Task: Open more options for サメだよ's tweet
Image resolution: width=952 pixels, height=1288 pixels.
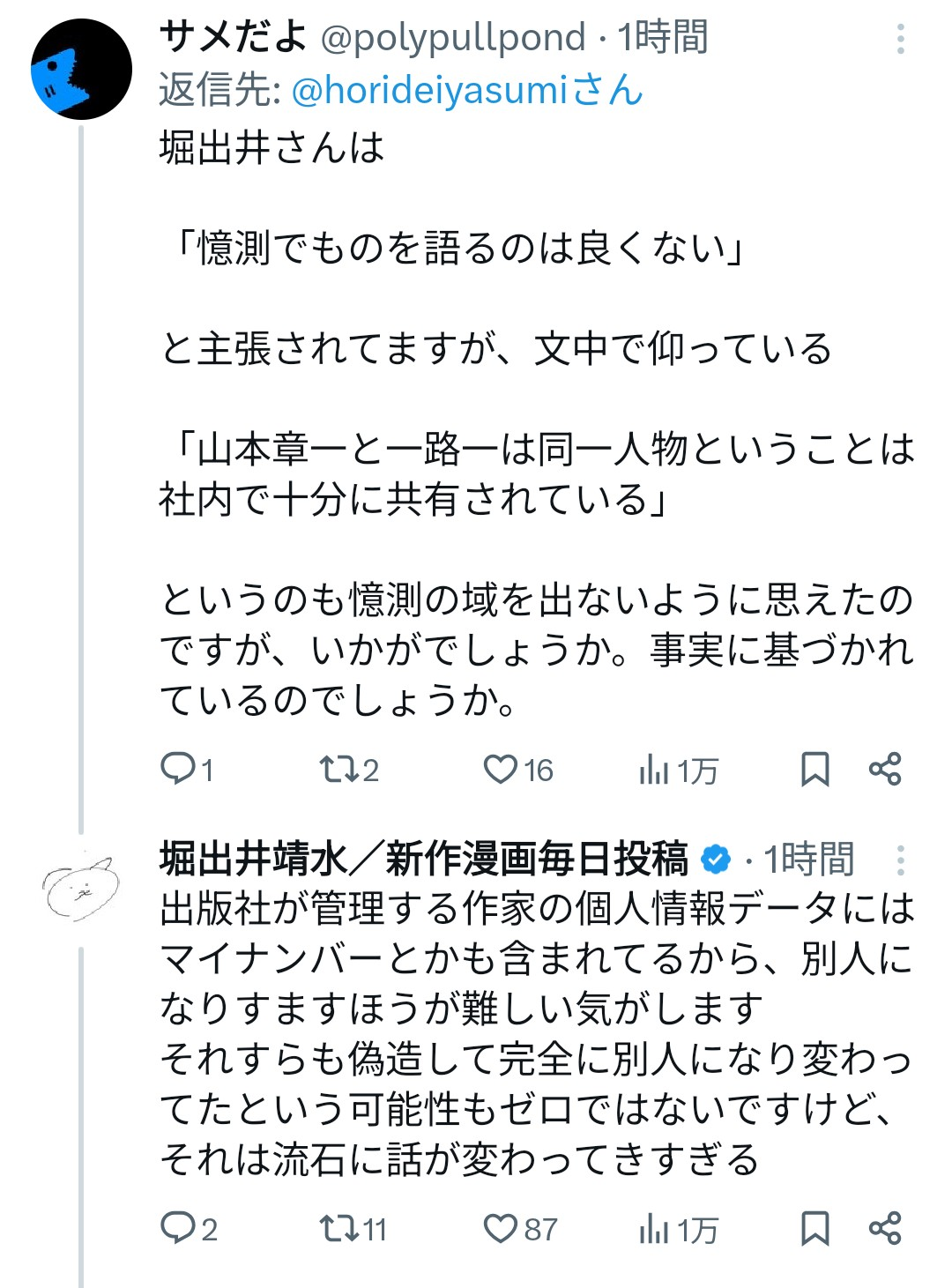Action: [900, 40]
